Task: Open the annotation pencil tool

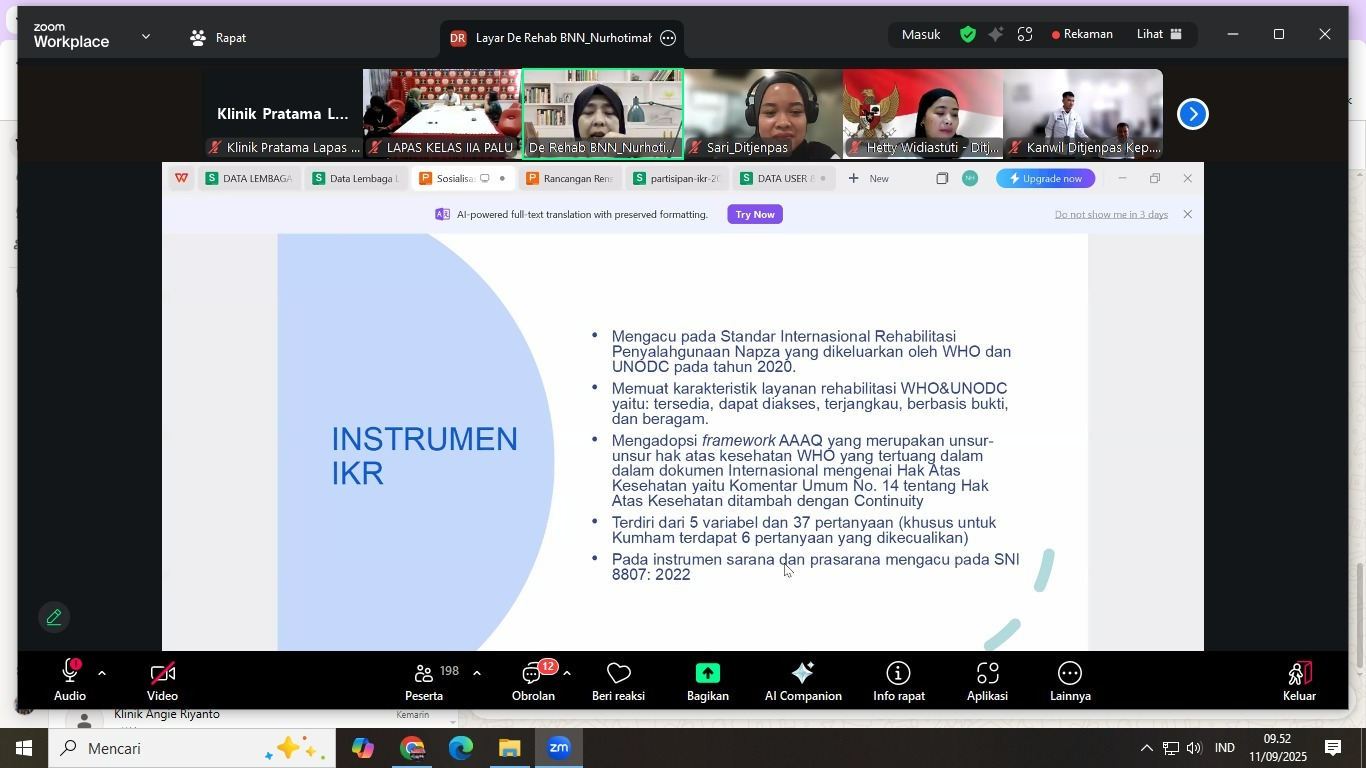Action: click(55, 618)
